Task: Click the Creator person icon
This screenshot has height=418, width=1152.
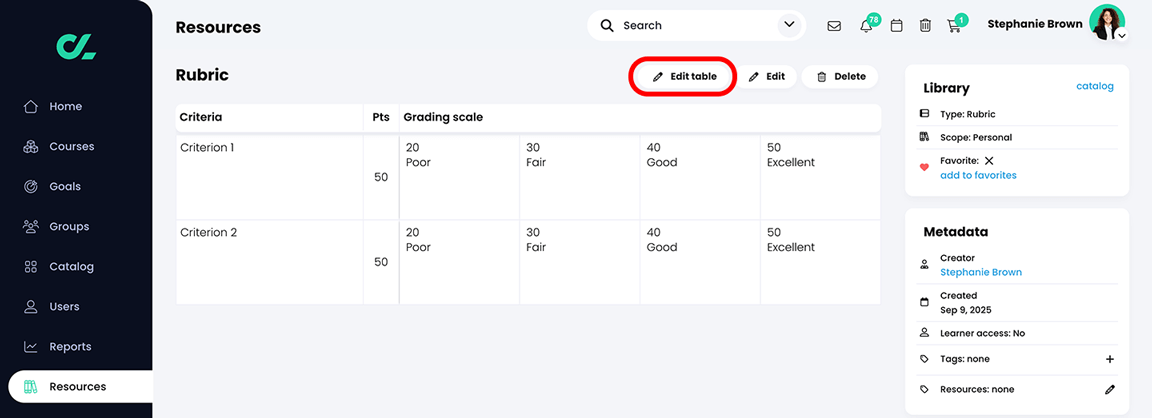Action: click(x=924, y=264)
